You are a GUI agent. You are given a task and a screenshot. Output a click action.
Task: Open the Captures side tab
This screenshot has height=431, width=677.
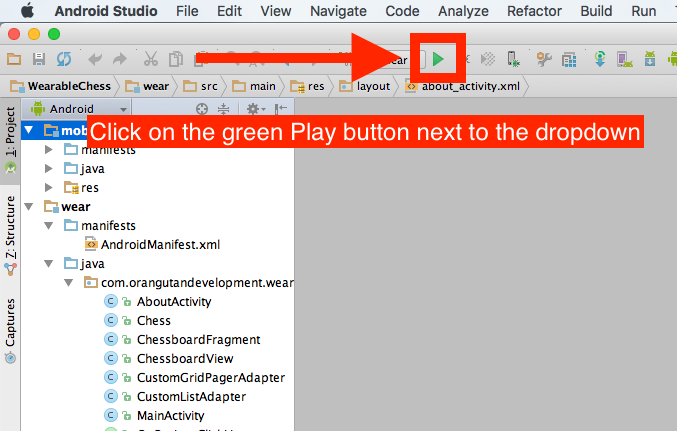coord(10,330)
